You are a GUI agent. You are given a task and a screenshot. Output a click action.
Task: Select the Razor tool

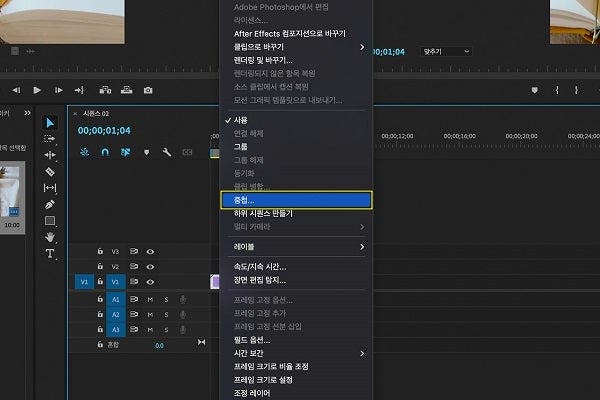(x=50, y=171)
